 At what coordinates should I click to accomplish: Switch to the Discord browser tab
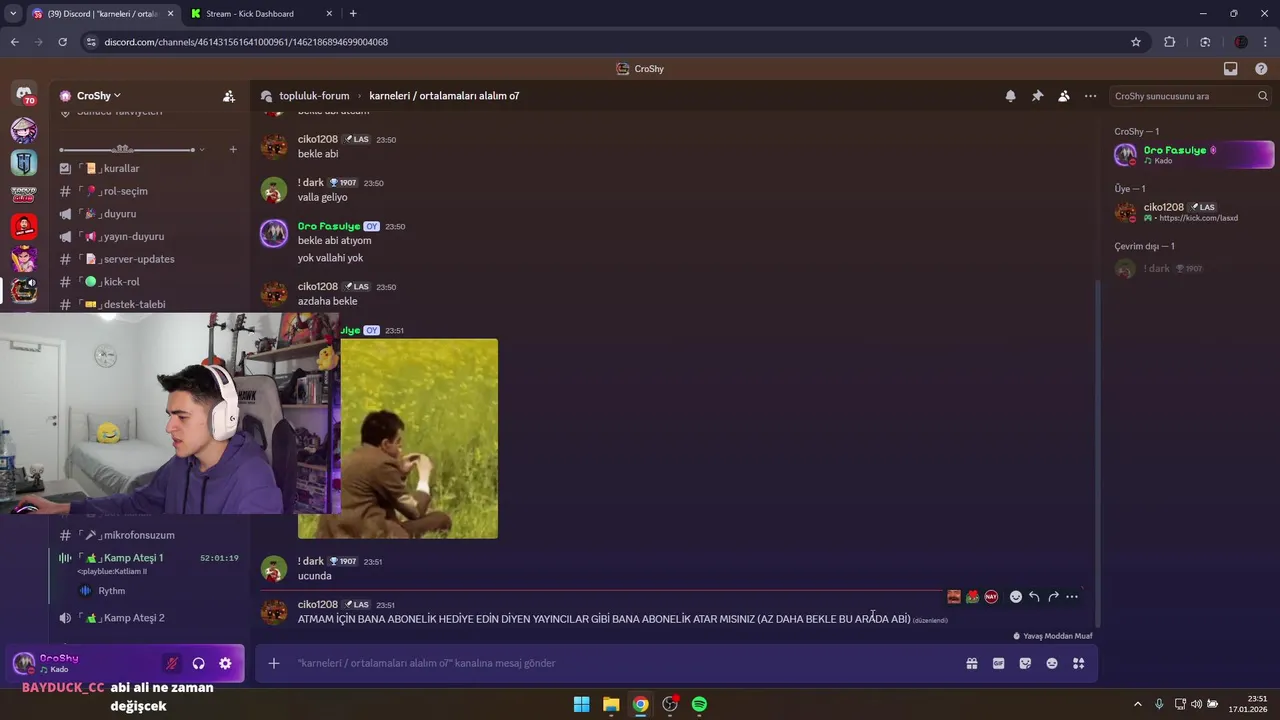(101, 14)
